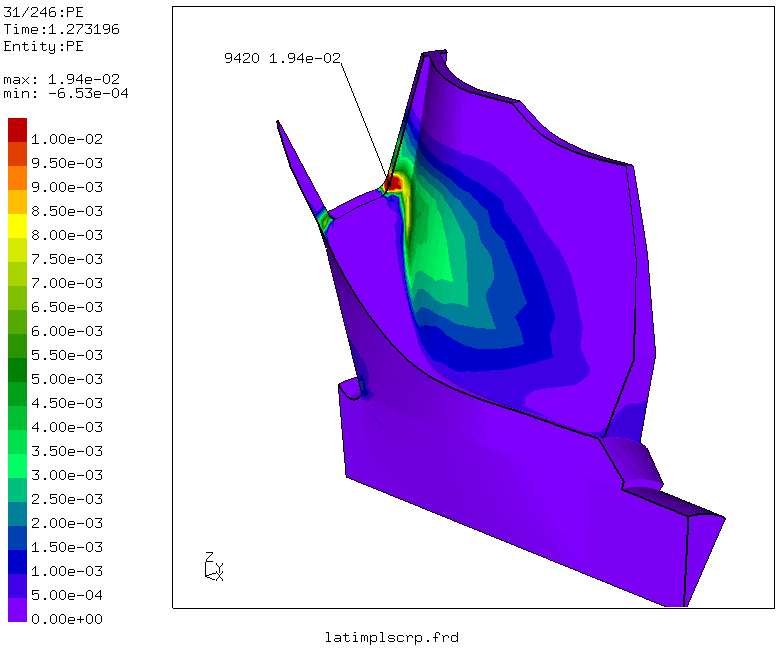Click the legend value 4.50e-03
Screen dimensions: 784x672
pyautogui.click(x=67, y=403)
